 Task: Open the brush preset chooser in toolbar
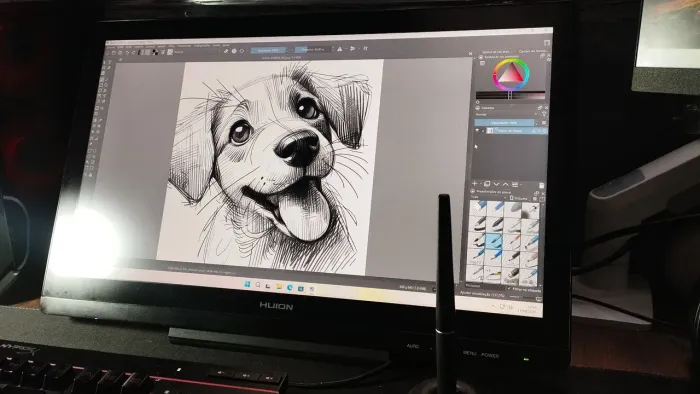[x=170, y=52]
